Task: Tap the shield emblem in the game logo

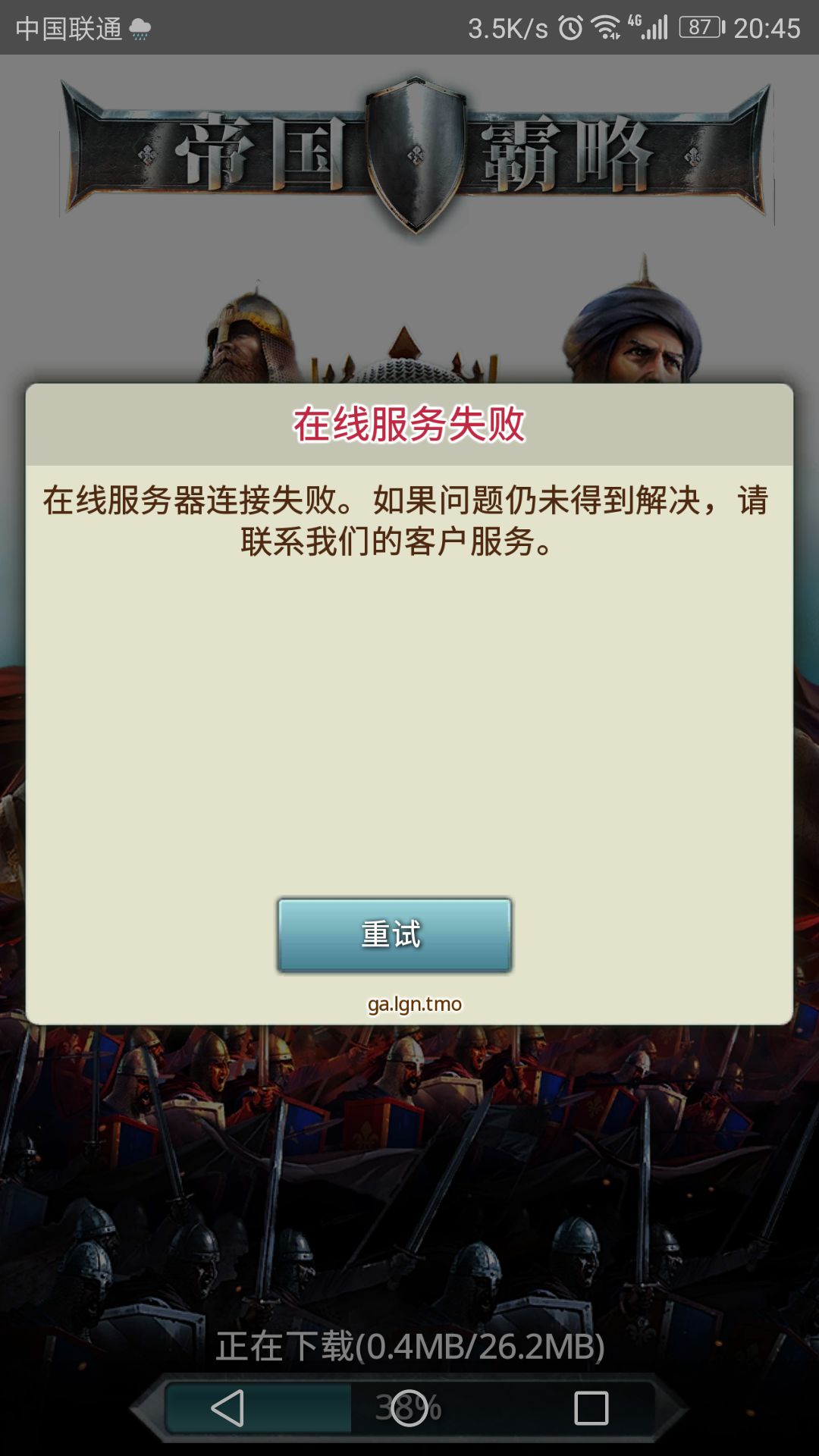Action: pyautogui.click(x=416, y=154)
